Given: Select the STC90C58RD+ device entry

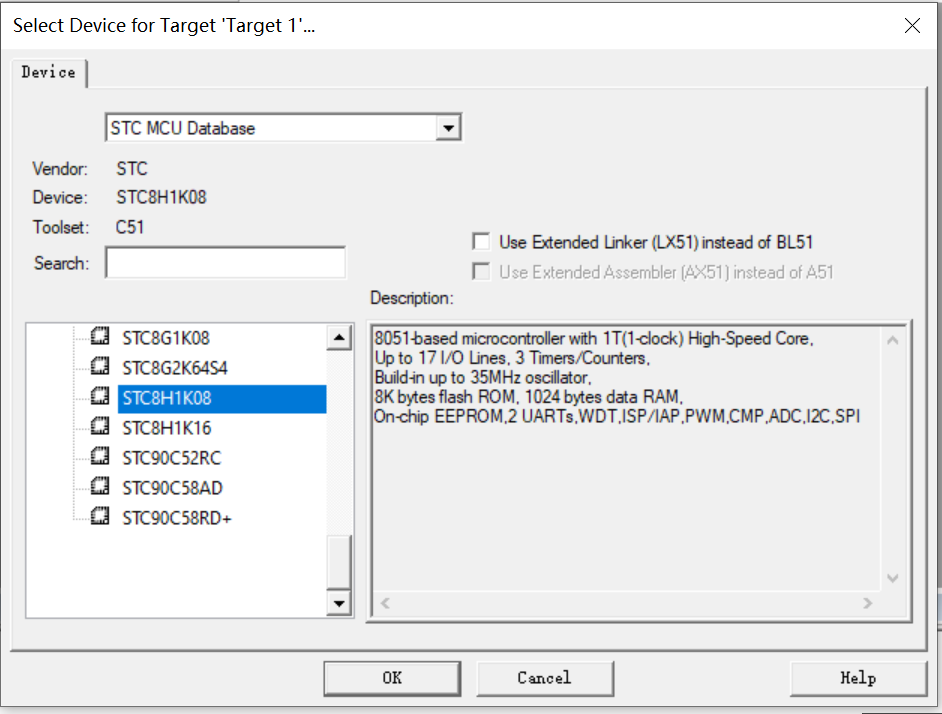Looking at the screenshot, I should tap(177, 519).
